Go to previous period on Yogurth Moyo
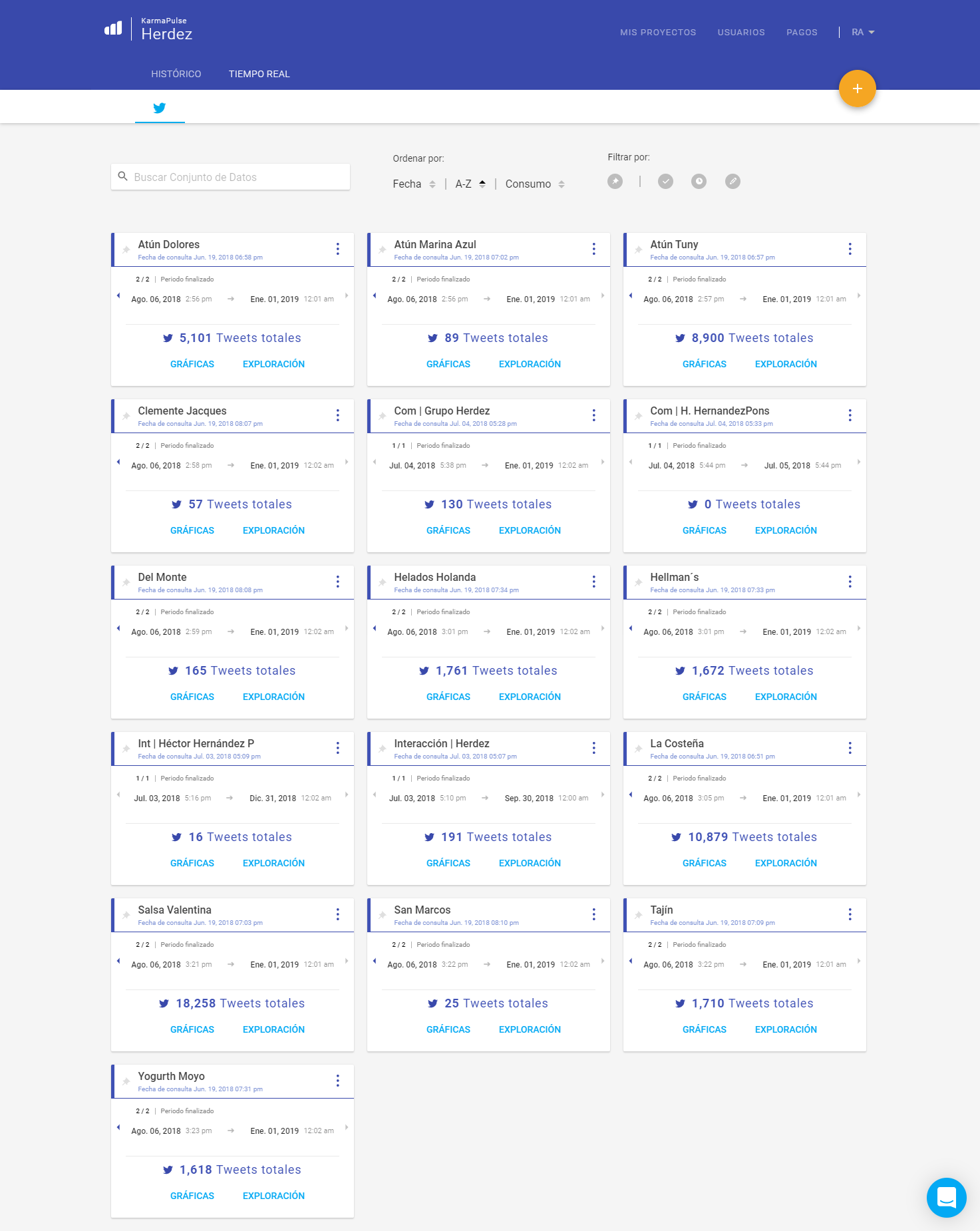 coord(118,1127)
